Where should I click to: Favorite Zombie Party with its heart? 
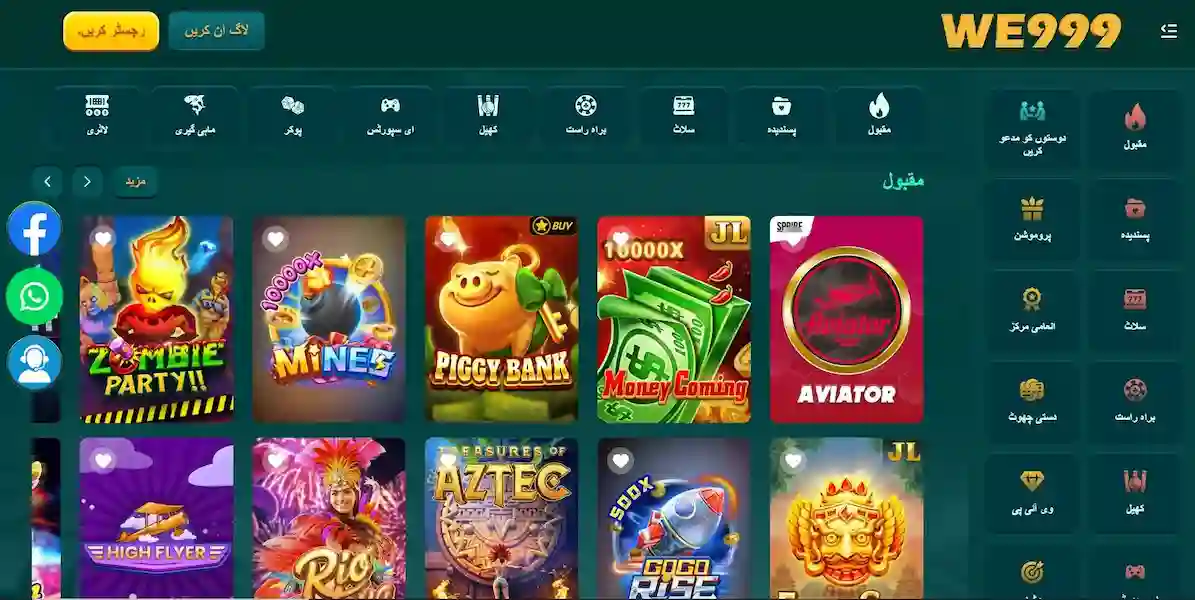pos(103,239)
